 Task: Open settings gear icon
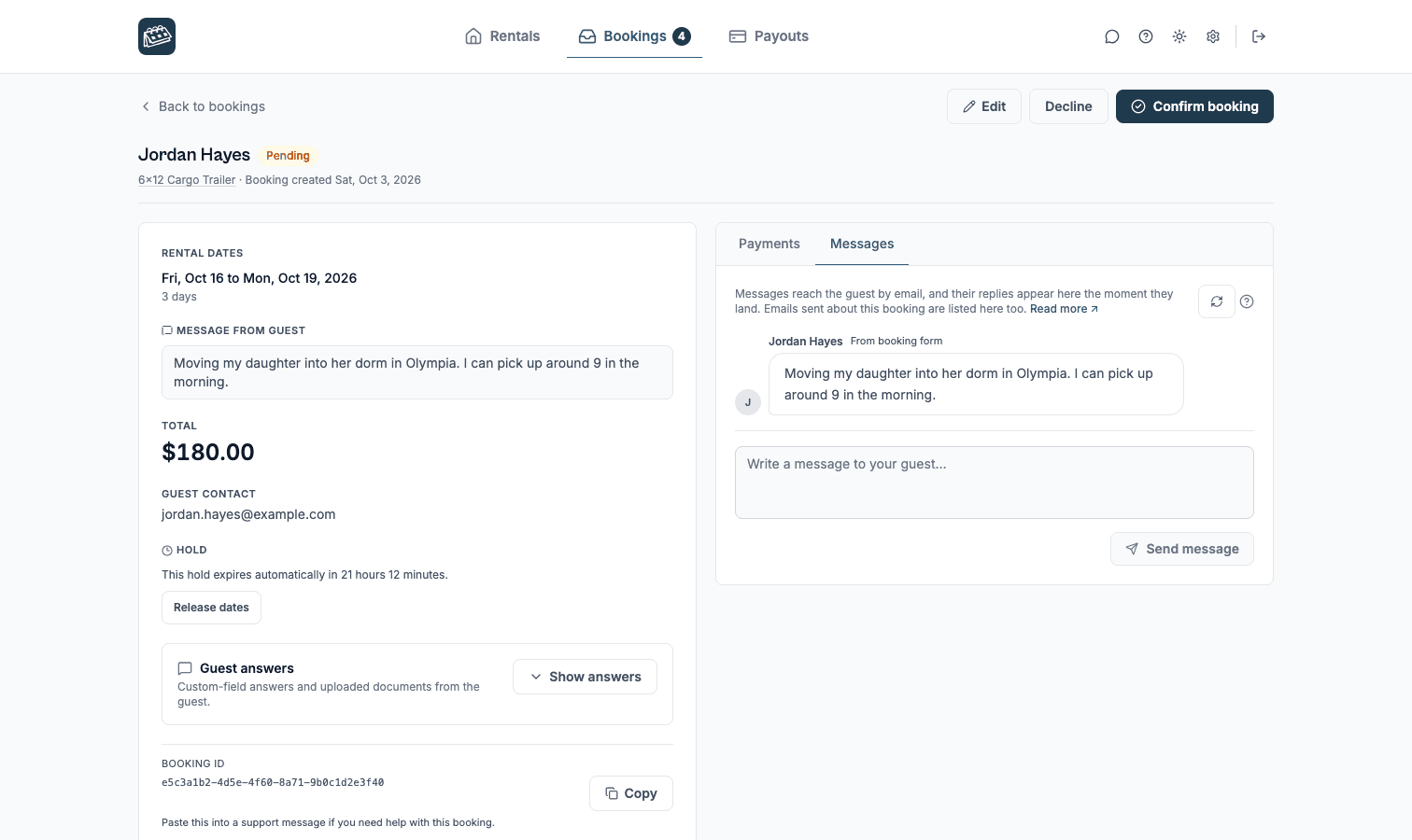pyautogui.click(x=1213, y=36)
